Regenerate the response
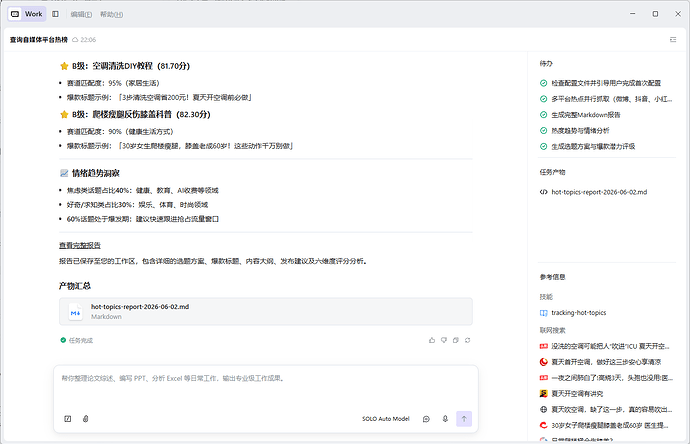The width and height of the screenshot is (690, 444). point(467,340)
